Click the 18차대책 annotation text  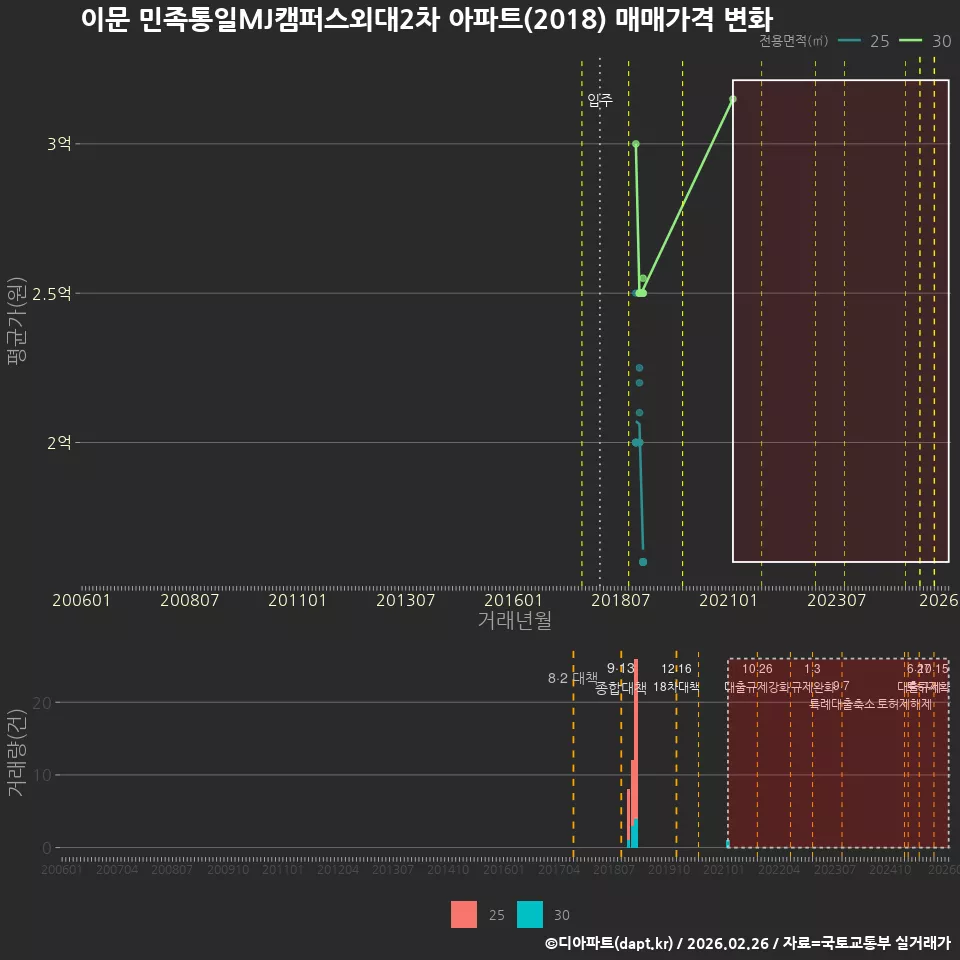pyautogui.click(x=676, y=687)
